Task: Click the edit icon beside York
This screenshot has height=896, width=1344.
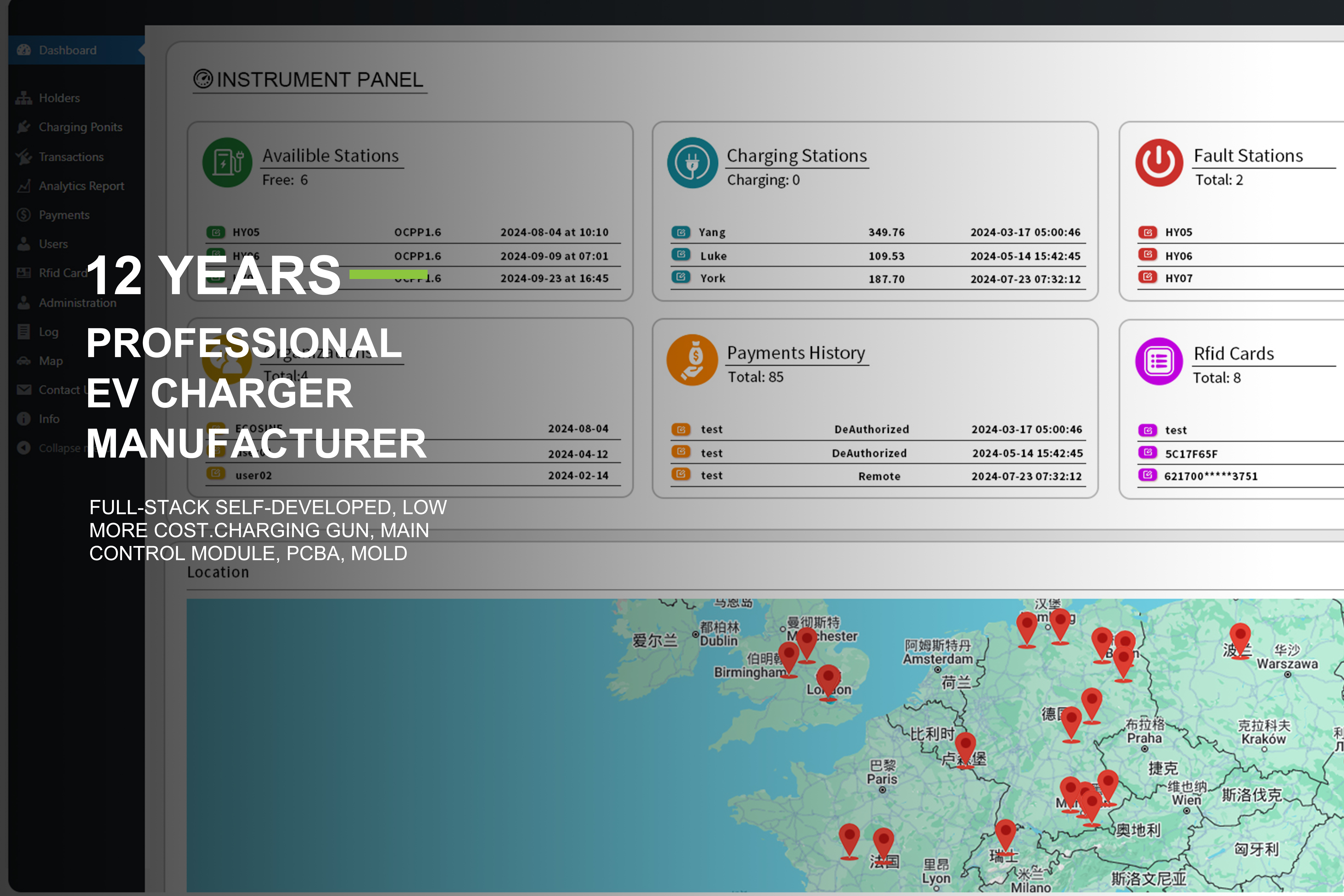Action: [x=681, y=277]
